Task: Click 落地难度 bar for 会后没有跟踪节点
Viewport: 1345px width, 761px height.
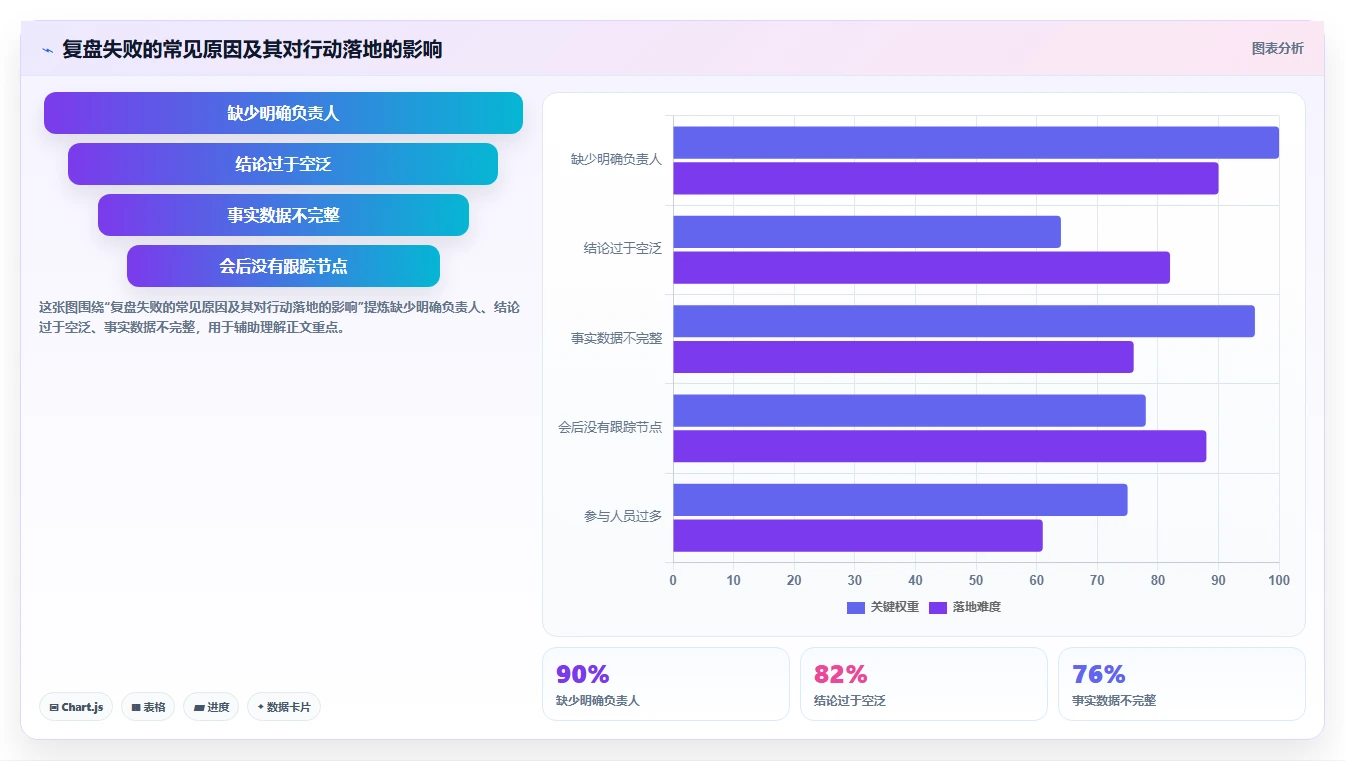Action: coord(940,446)
